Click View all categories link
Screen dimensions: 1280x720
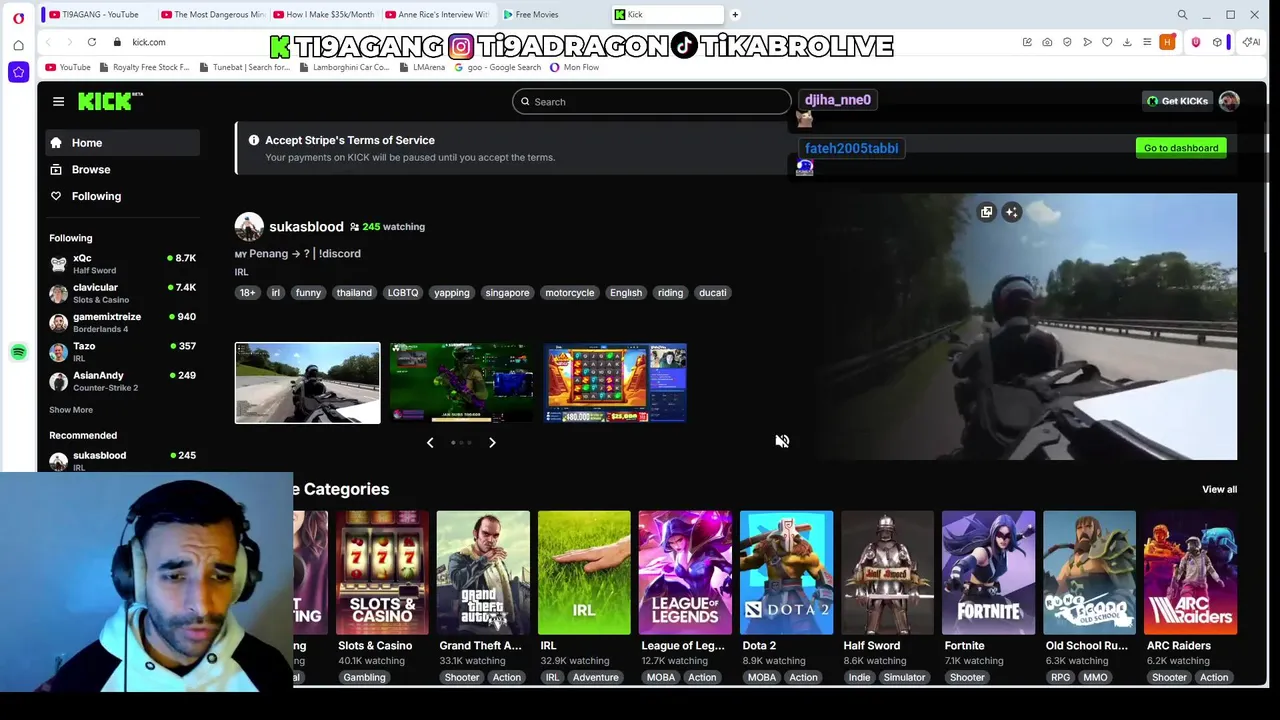1219,489
